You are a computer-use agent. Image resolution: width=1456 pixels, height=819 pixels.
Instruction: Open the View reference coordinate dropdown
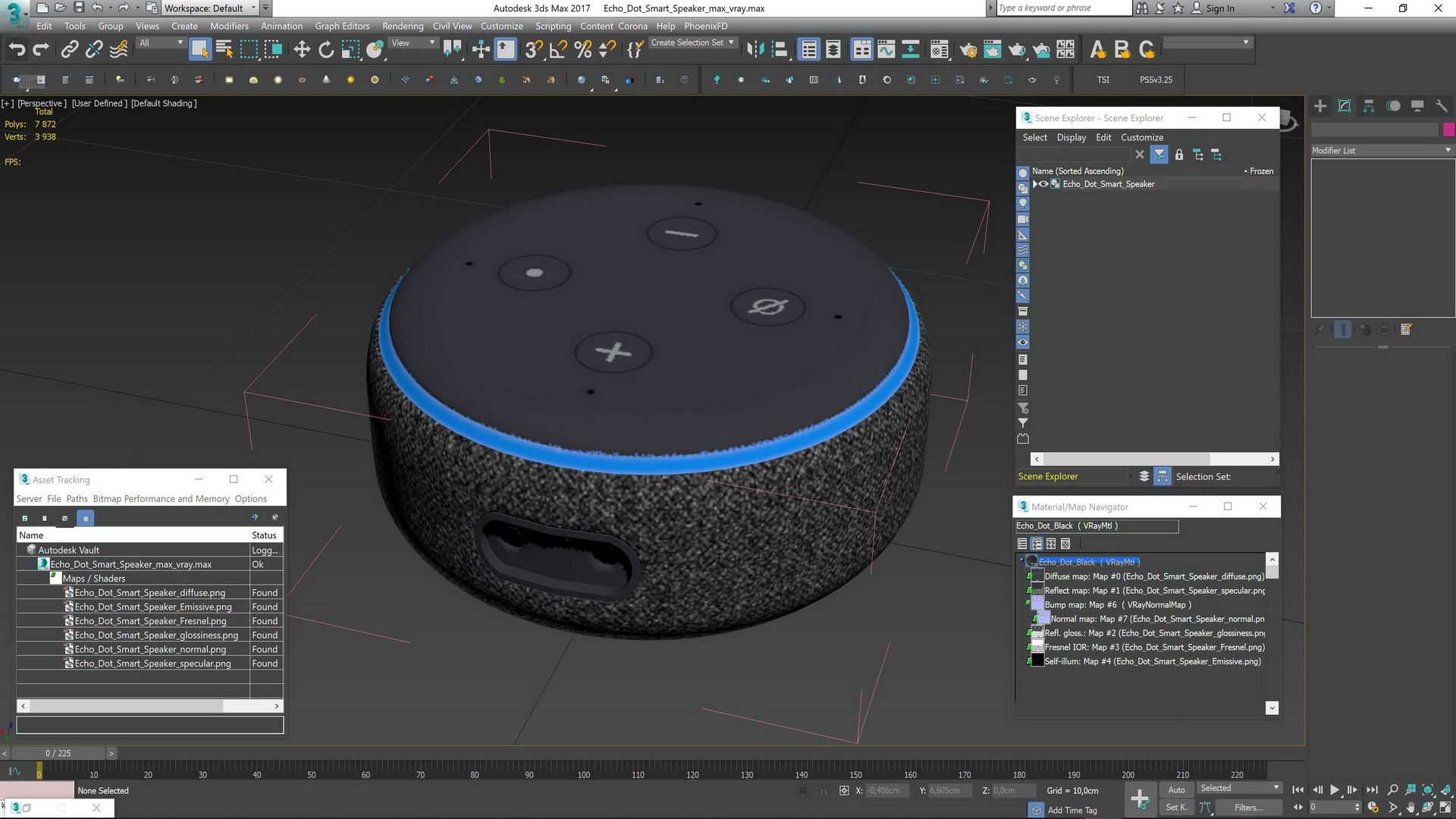pyautogui.click(x=412, y=43)
